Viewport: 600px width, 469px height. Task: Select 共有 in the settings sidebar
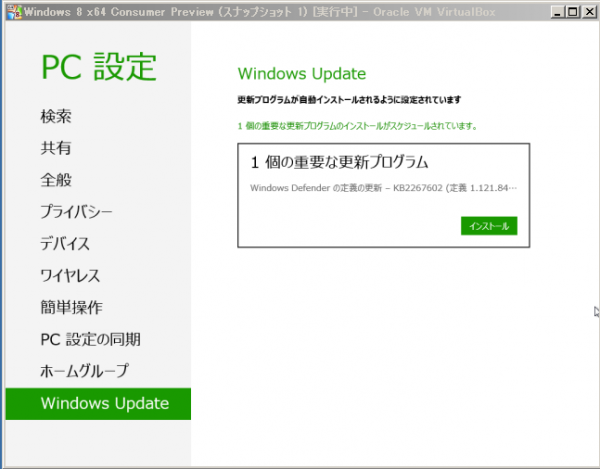click(56, 148)
